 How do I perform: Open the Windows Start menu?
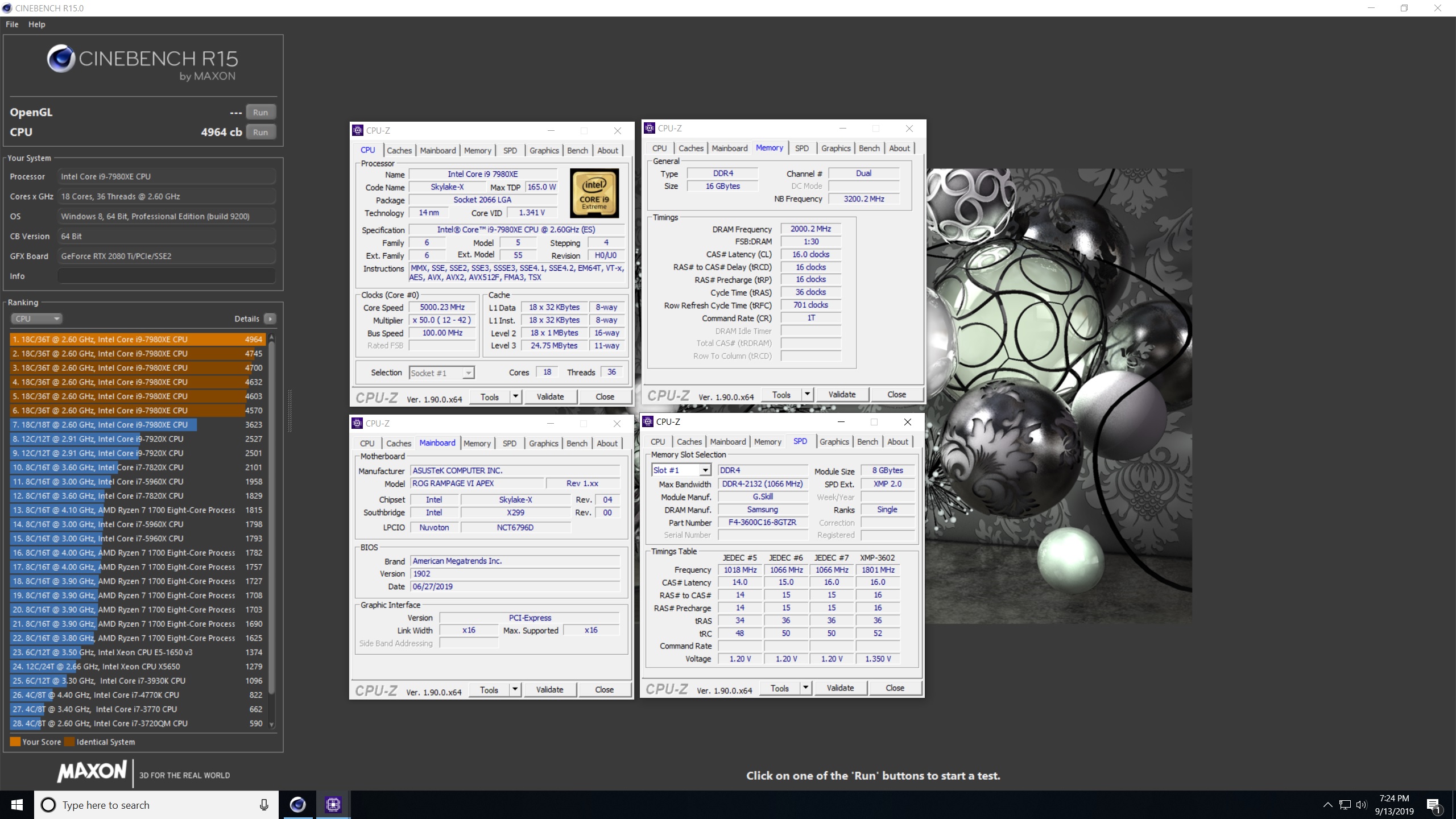click(x=17, y=805)
